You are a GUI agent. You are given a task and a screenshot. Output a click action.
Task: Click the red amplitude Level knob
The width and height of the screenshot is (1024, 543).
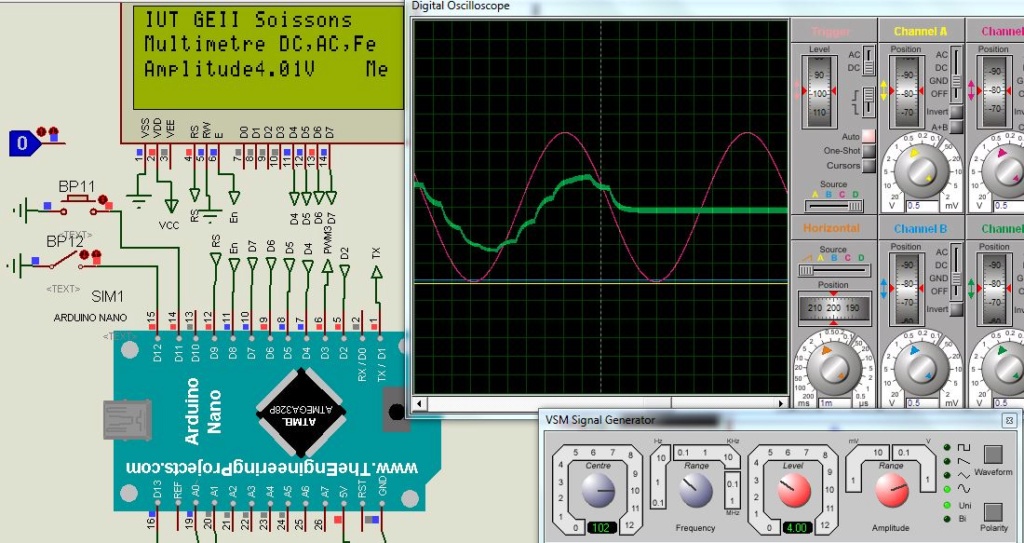click(x=793, y=489)
